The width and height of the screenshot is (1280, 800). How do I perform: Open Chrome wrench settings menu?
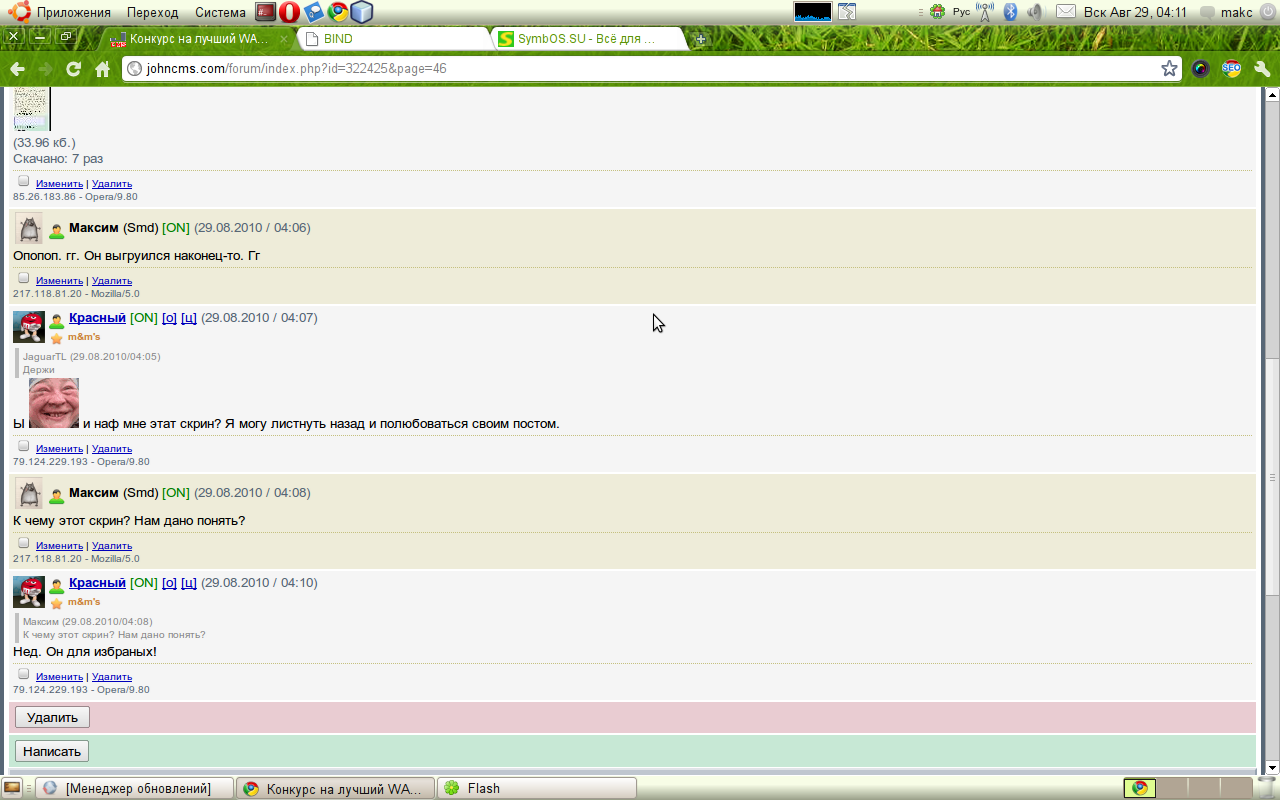[x=1261, y=69]
